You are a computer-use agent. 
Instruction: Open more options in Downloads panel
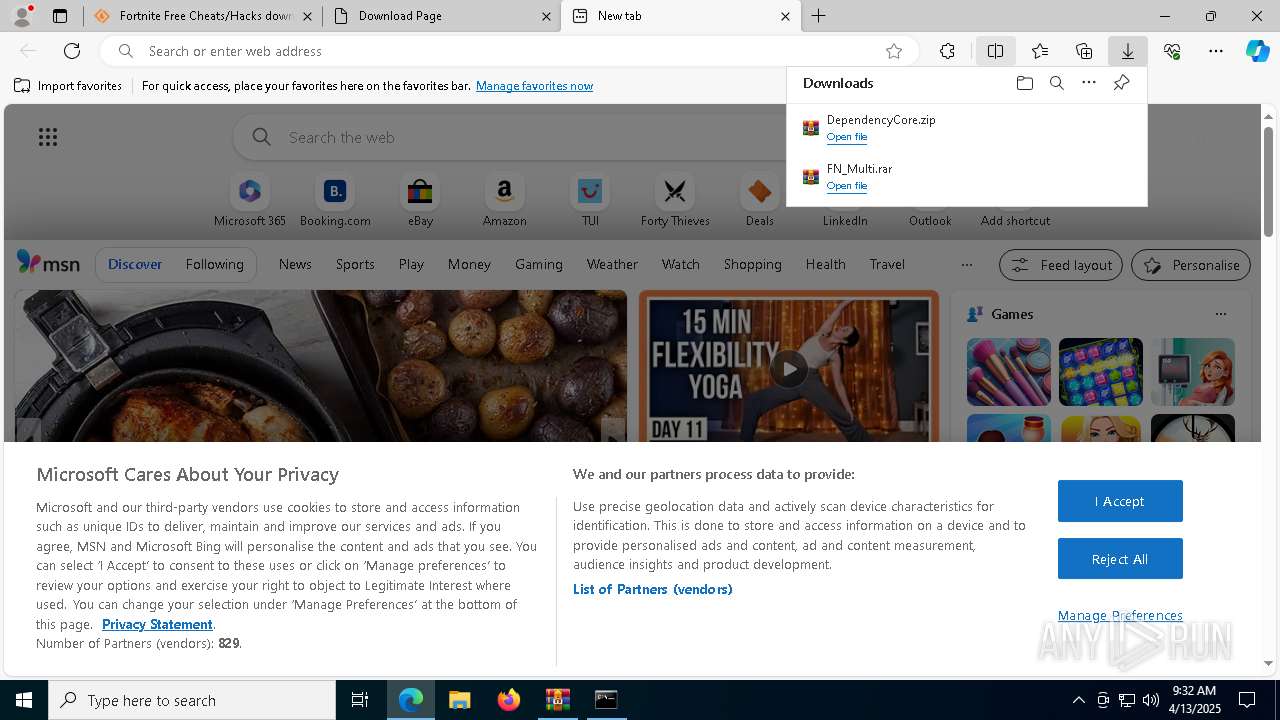1089,83
